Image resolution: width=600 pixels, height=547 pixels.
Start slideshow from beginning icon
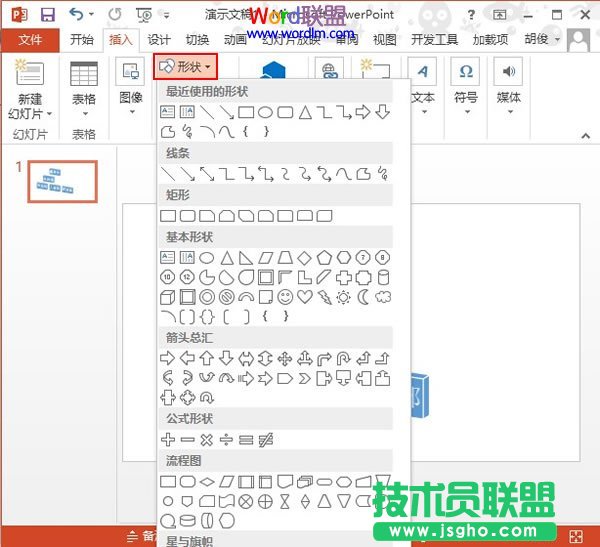[x=144, y=15]
